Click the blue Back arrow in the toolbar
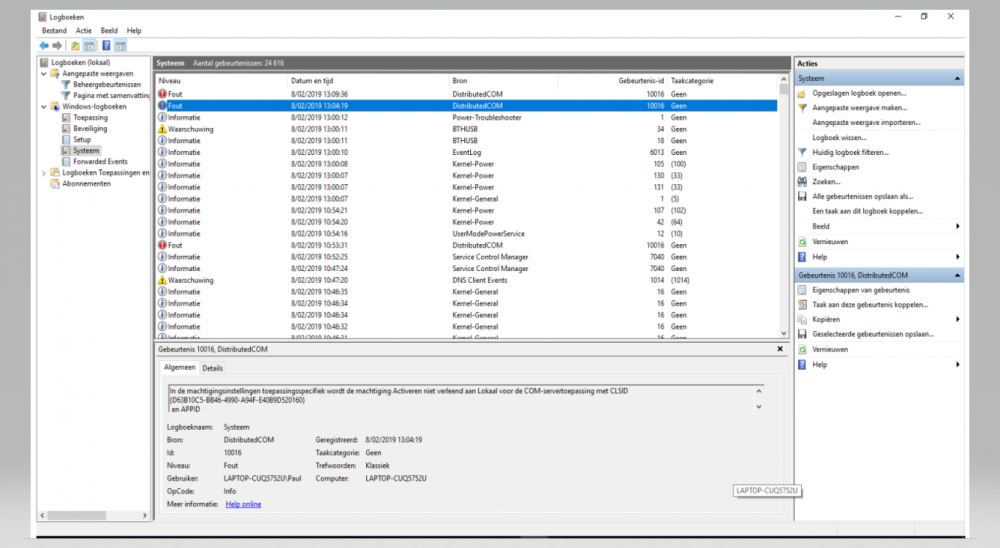 click(44, 45)
